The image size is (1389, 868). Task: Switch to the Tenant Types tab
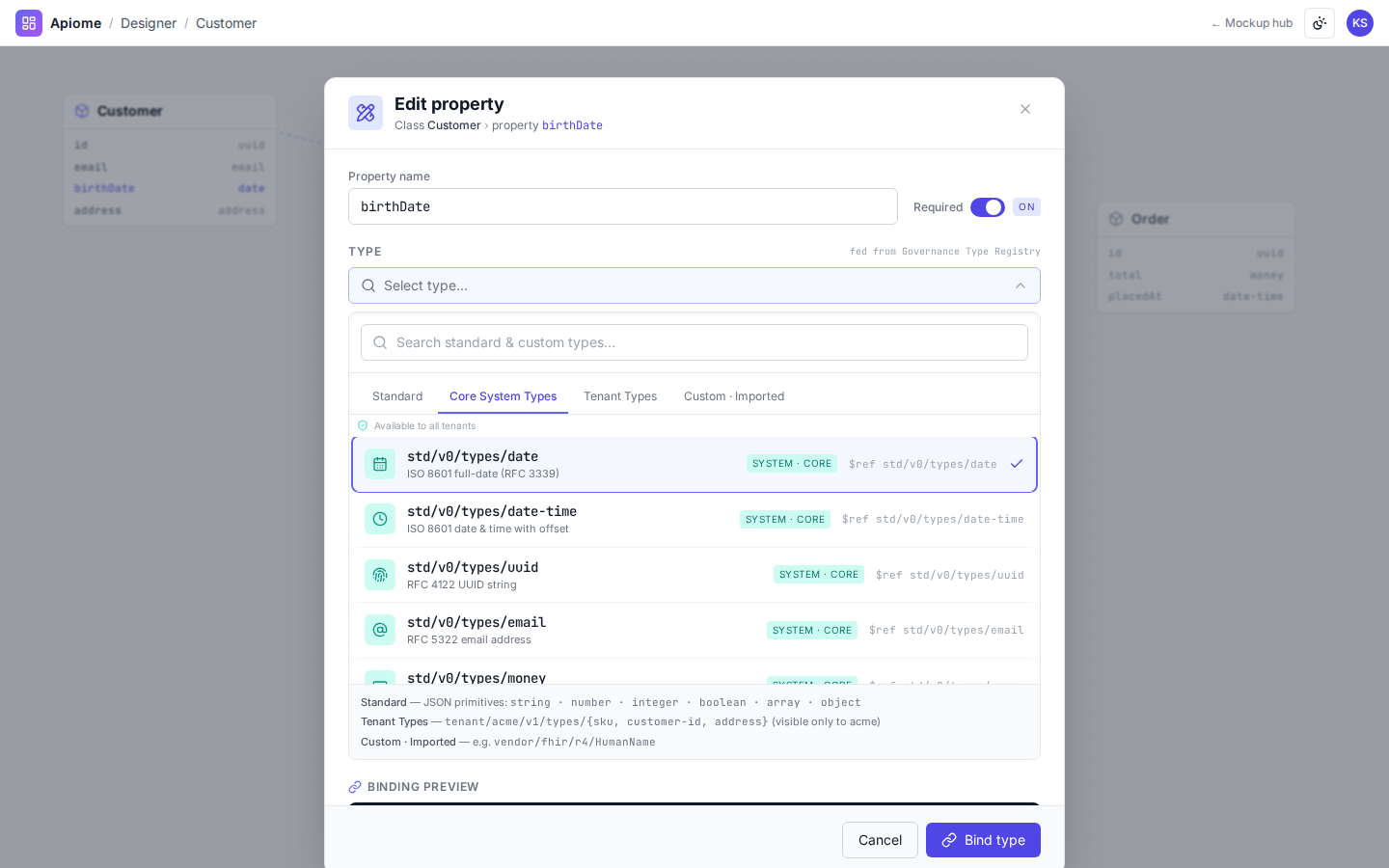[620, 396]
